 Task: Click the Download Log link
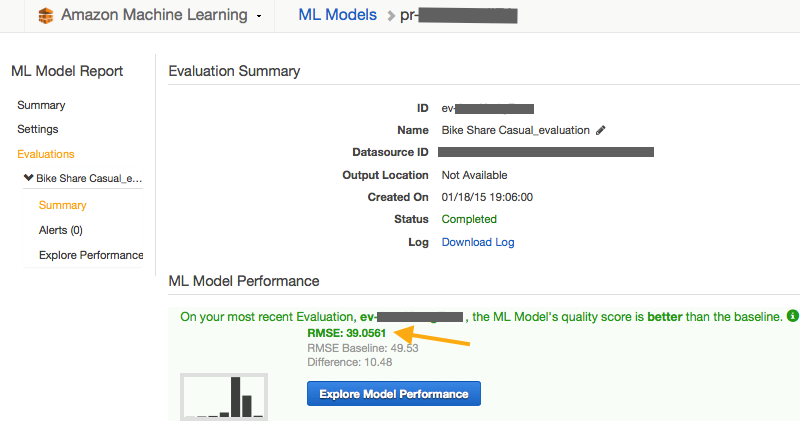478,242
